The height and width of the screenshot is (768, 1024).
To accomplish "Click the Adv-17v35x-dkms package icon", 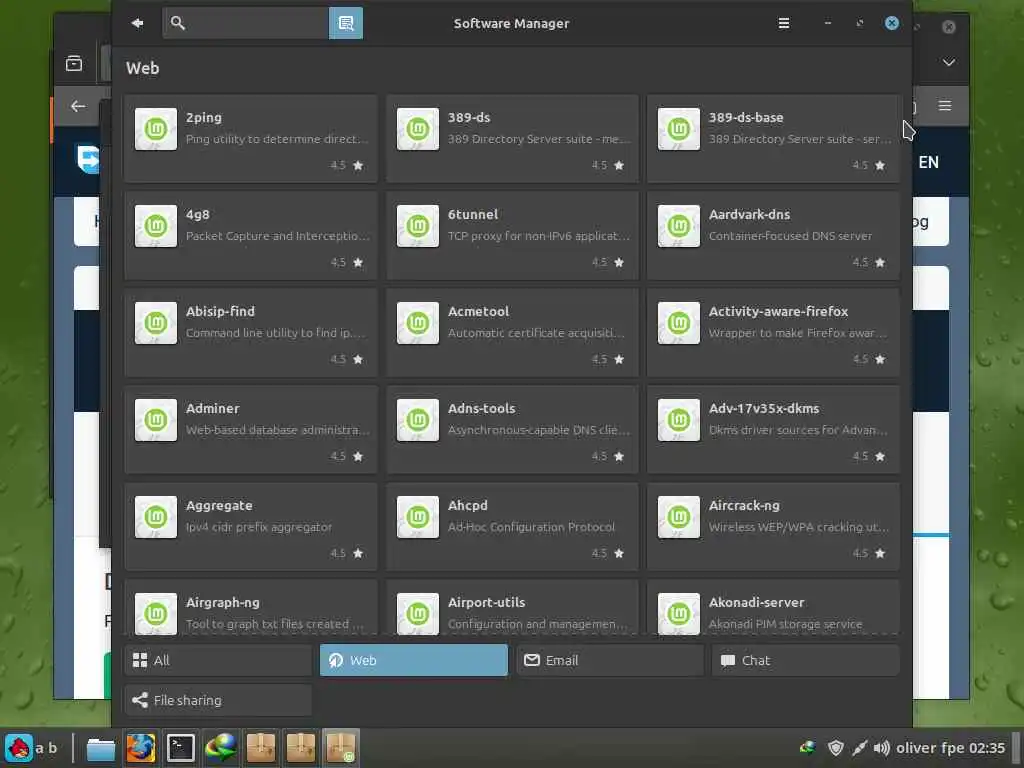I will [x=679, y=420].
